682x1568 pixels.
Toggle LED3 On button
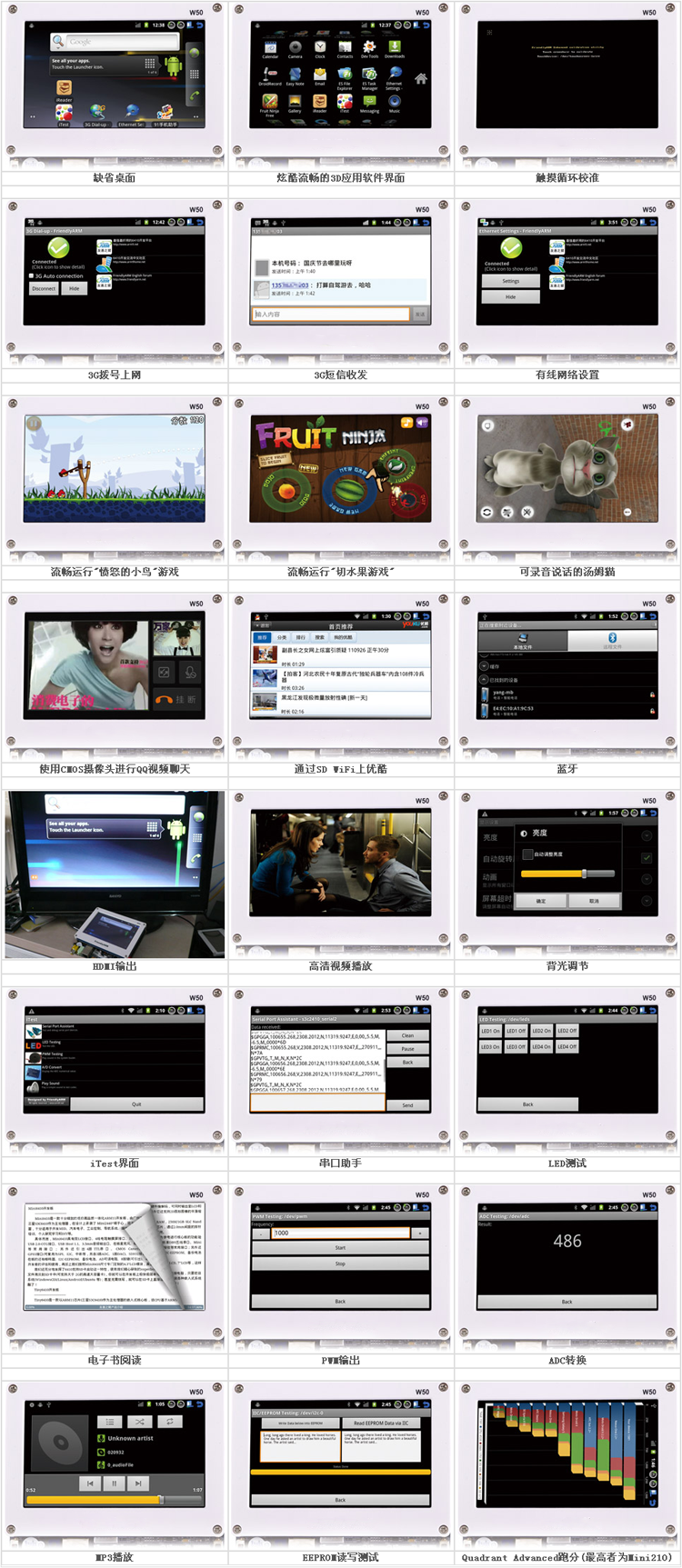pyautogui.click(x=490, y=1046)
